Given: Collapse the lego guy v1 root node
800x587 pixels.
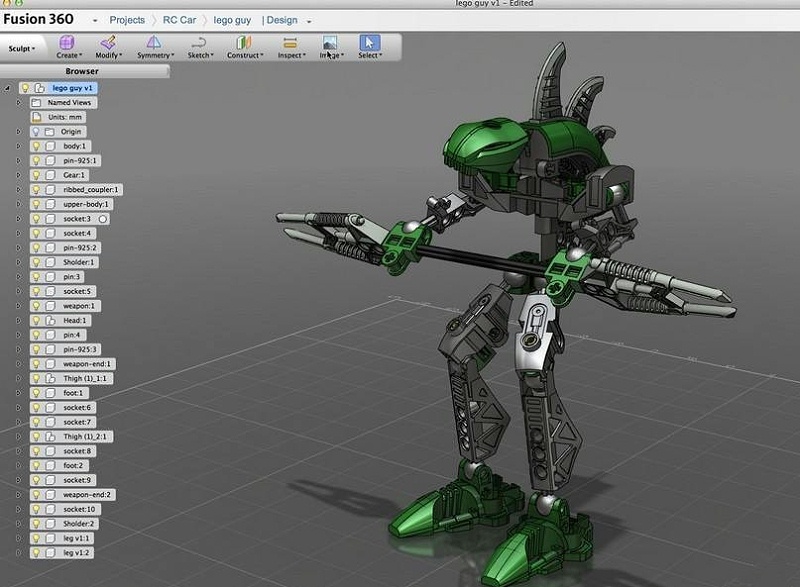Looking at the screenshot, I should 6,86.
